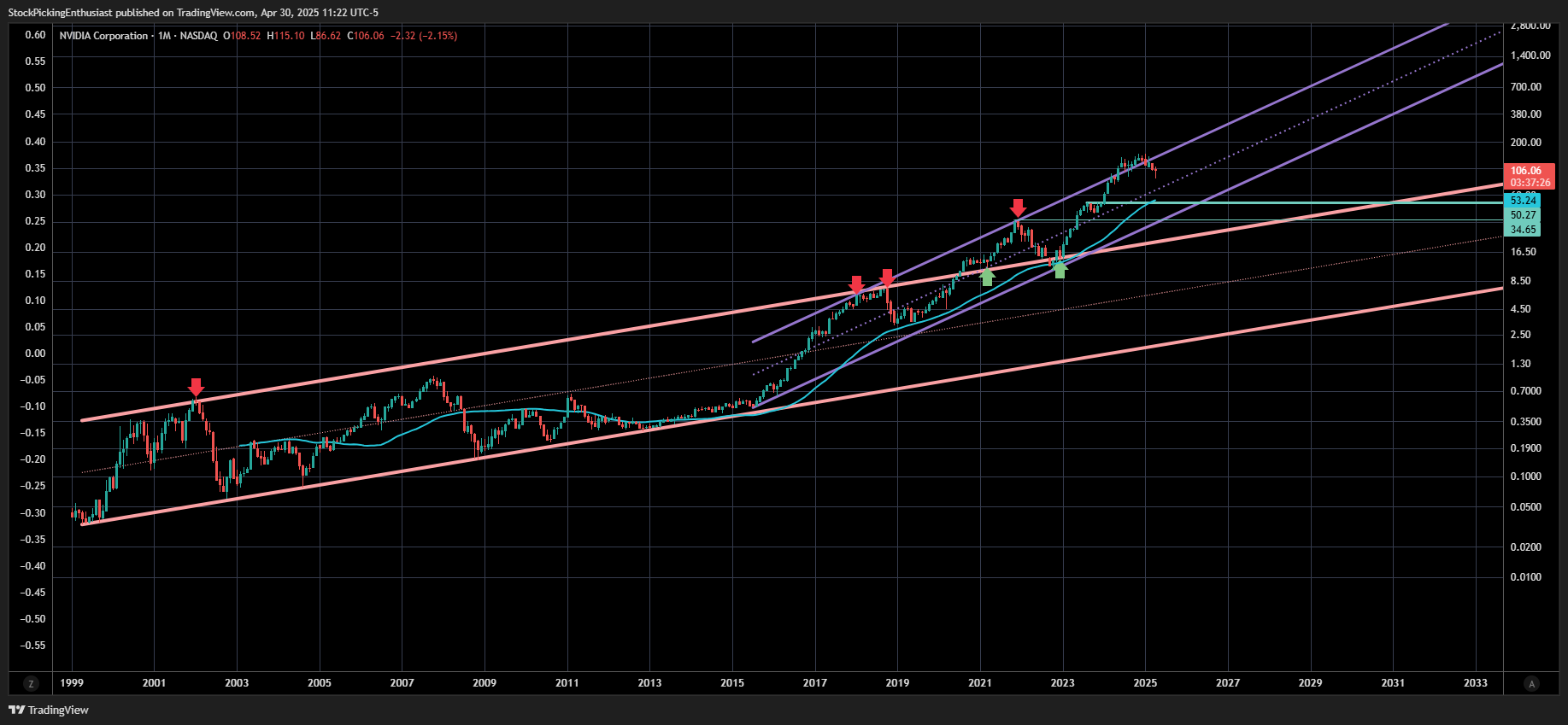1568x725 pixels.
Task: Click the NASDAQ exchange label
Action: pos(198,36)
